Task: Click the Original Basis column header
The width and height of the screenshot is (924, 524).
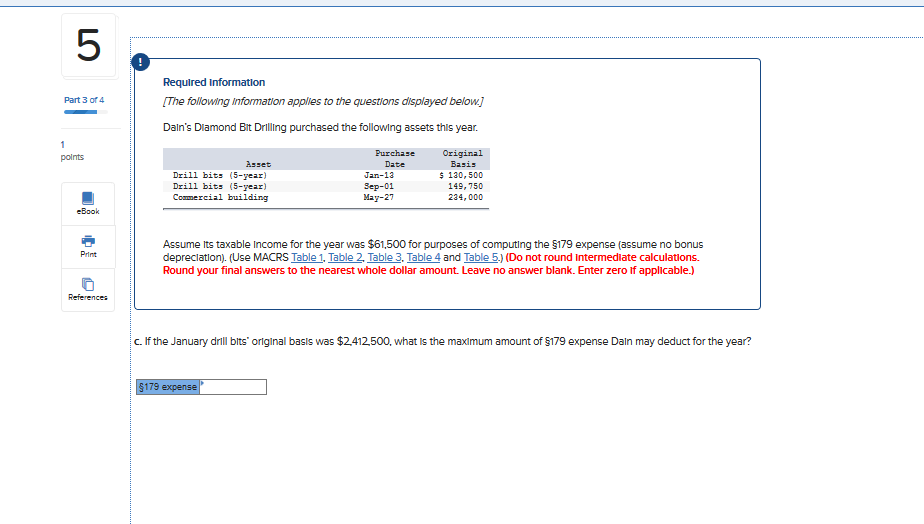Action: point(463,159)
